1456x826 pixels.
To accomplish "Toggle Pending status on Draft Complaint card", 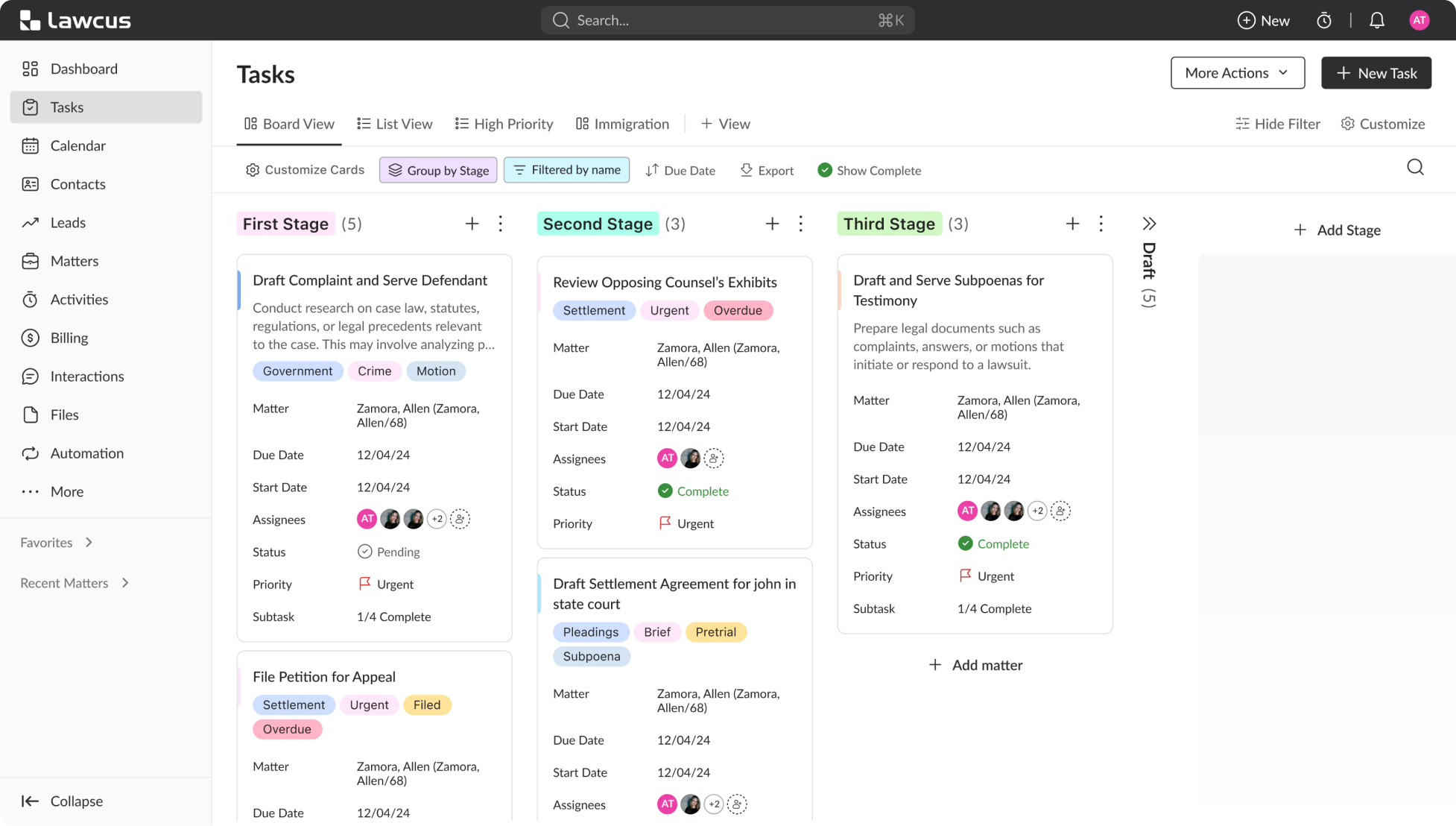I will tap(364, 552).
